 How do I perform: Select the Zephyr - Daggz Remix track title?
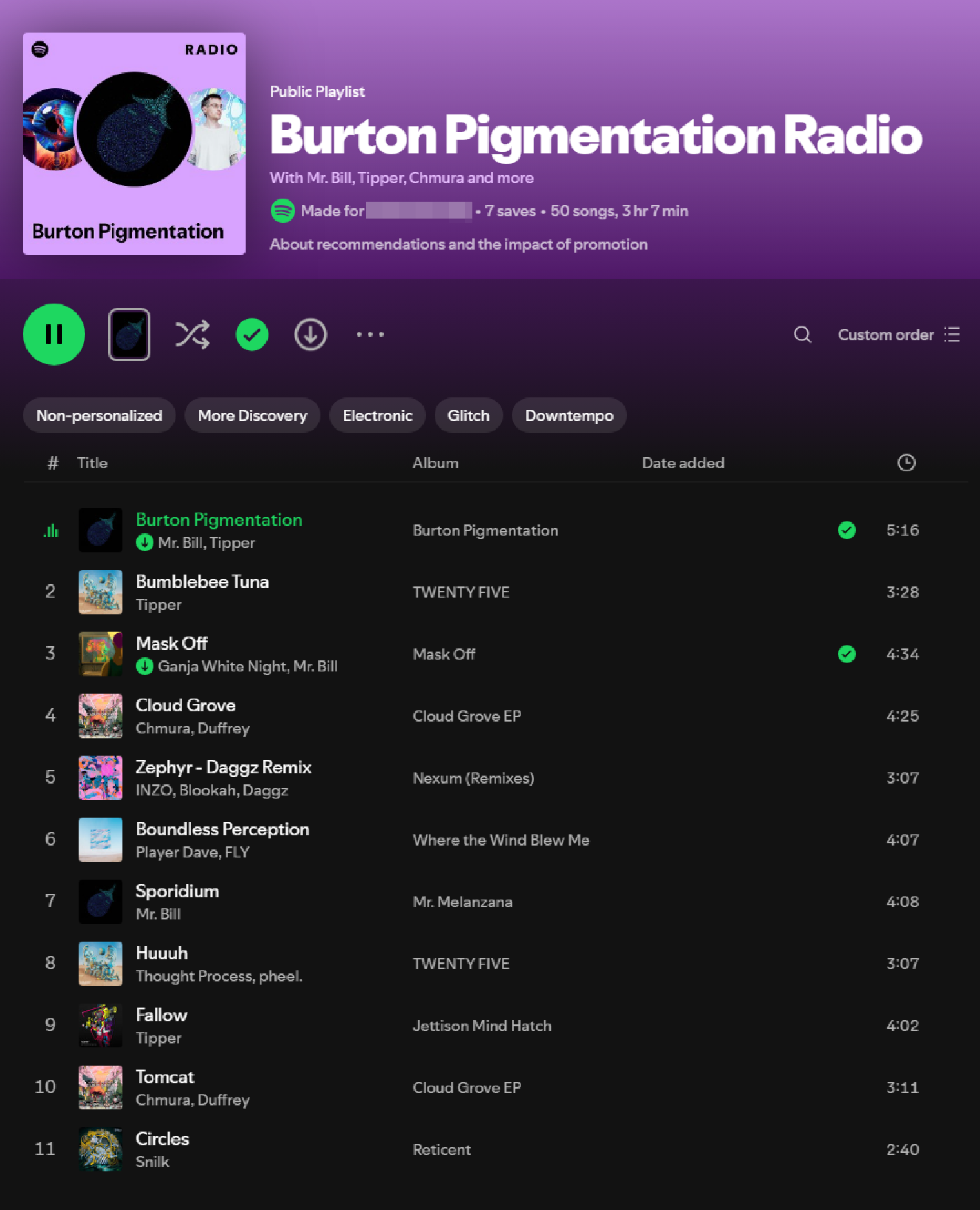[223, 767]
